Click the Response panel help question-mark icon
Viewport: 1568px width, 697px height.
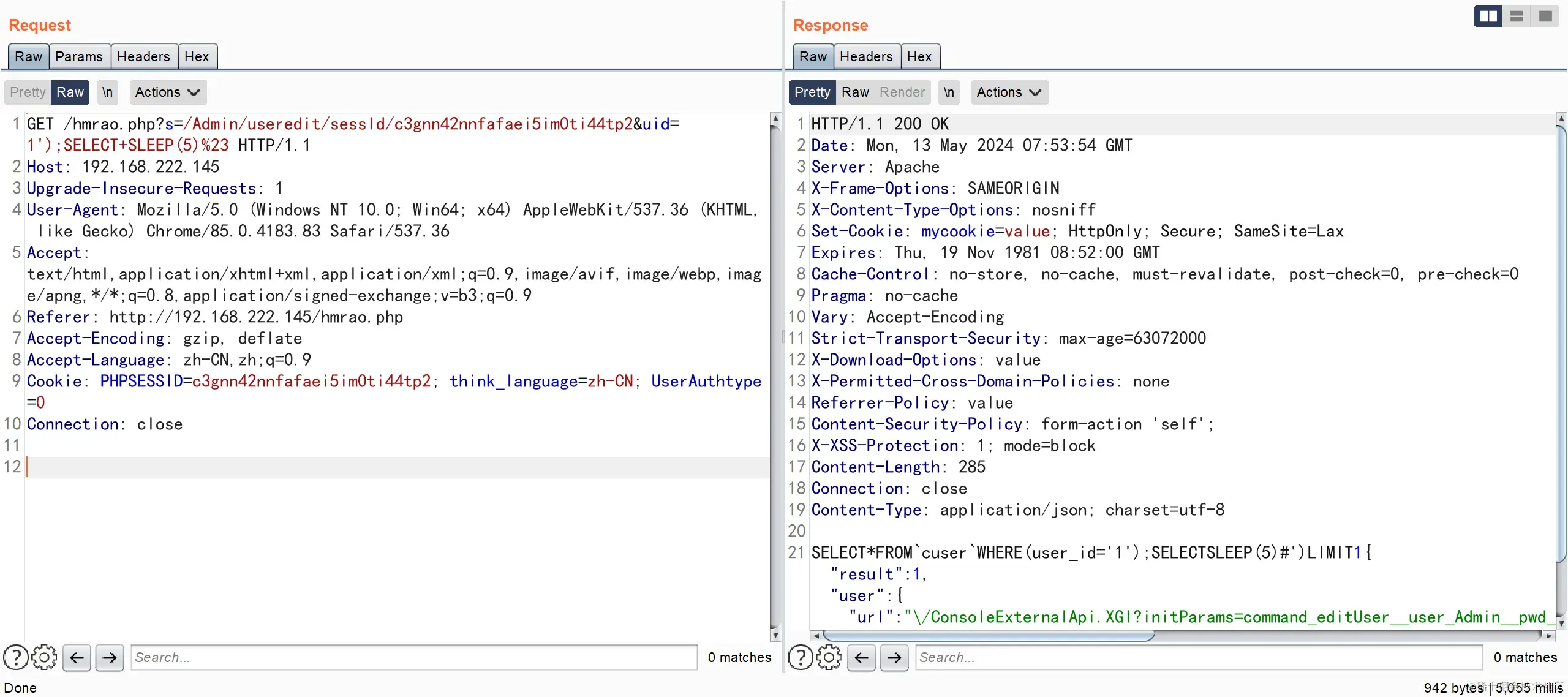pos(800,657)
